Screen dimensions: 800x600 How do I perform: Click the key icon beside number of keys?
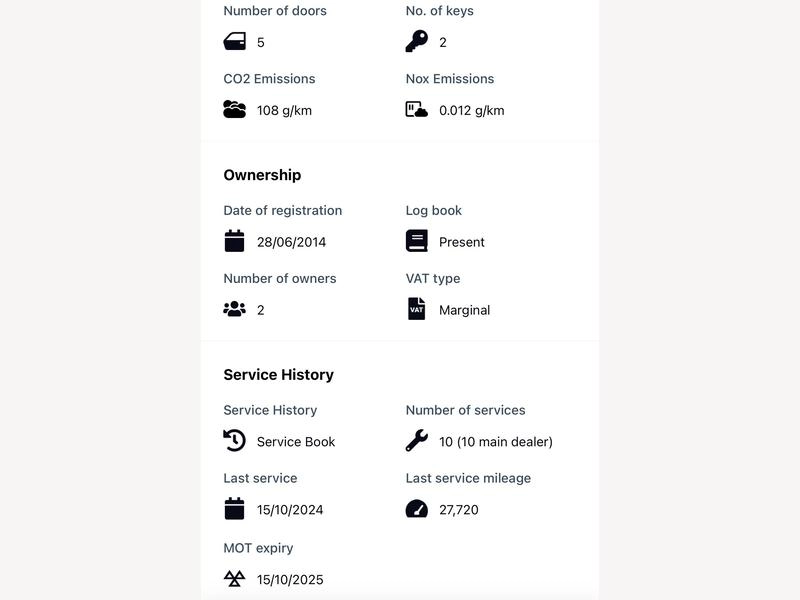417,41
